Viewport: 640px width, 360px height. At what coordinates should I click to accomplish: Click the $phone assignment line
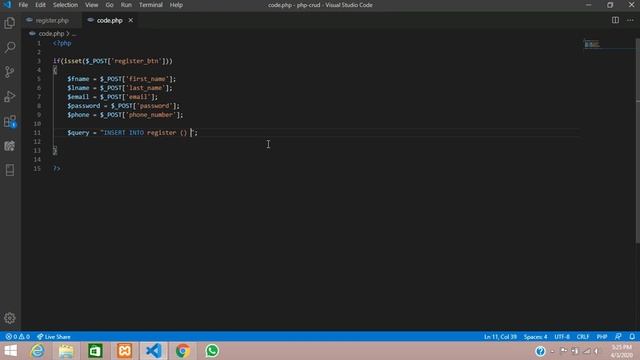pos(125,115)
